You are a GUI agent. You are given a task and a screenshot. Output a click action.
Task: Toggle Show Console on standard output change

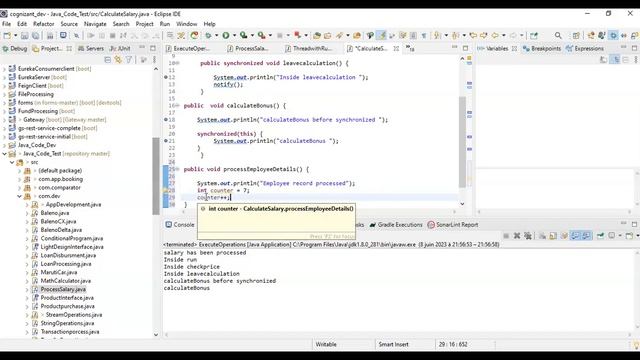(x=575, y=236)
